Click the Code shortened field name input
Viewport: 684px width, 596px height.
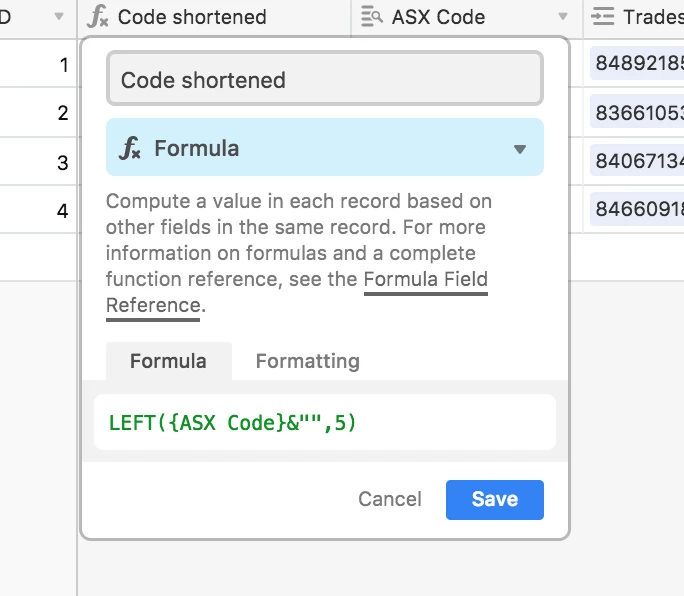pyautogui.click(x=324, y=80)
